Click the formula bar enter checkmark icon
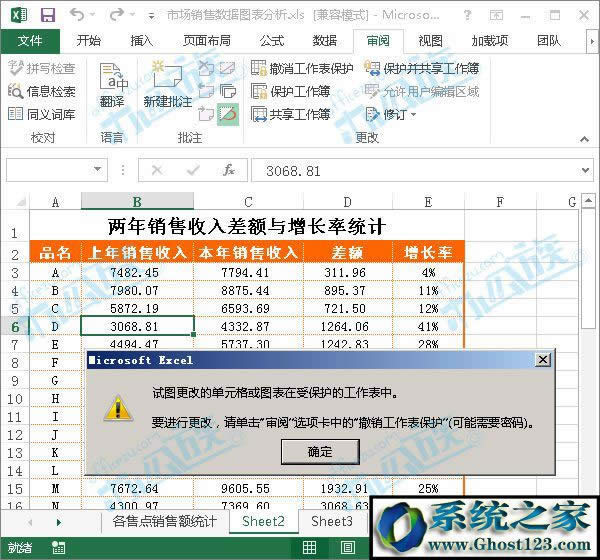Viewport: 600px width, 560px height. point(193,170)
